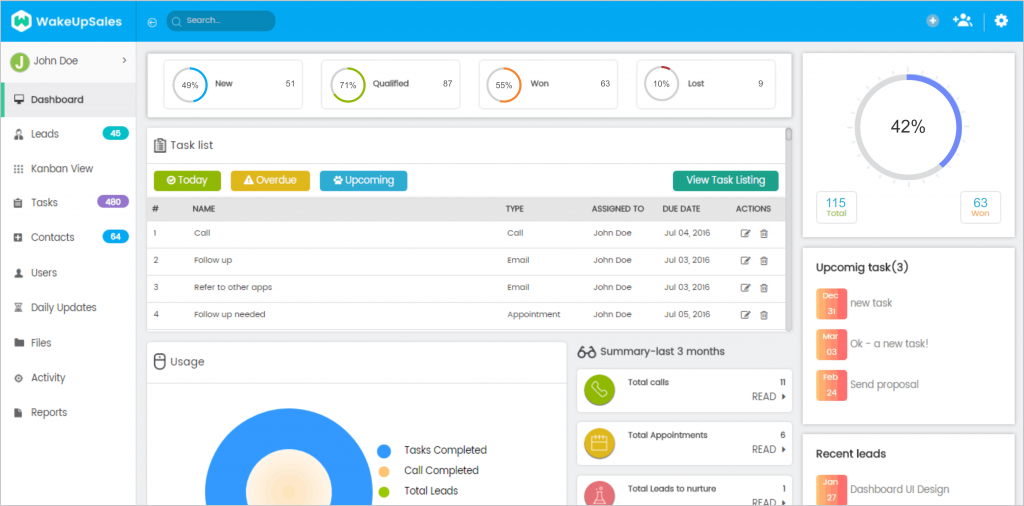This screenshot has width=1024, height=506.
Task: Click the Total Leads to nurture flask icon
Action: point(600,496)
